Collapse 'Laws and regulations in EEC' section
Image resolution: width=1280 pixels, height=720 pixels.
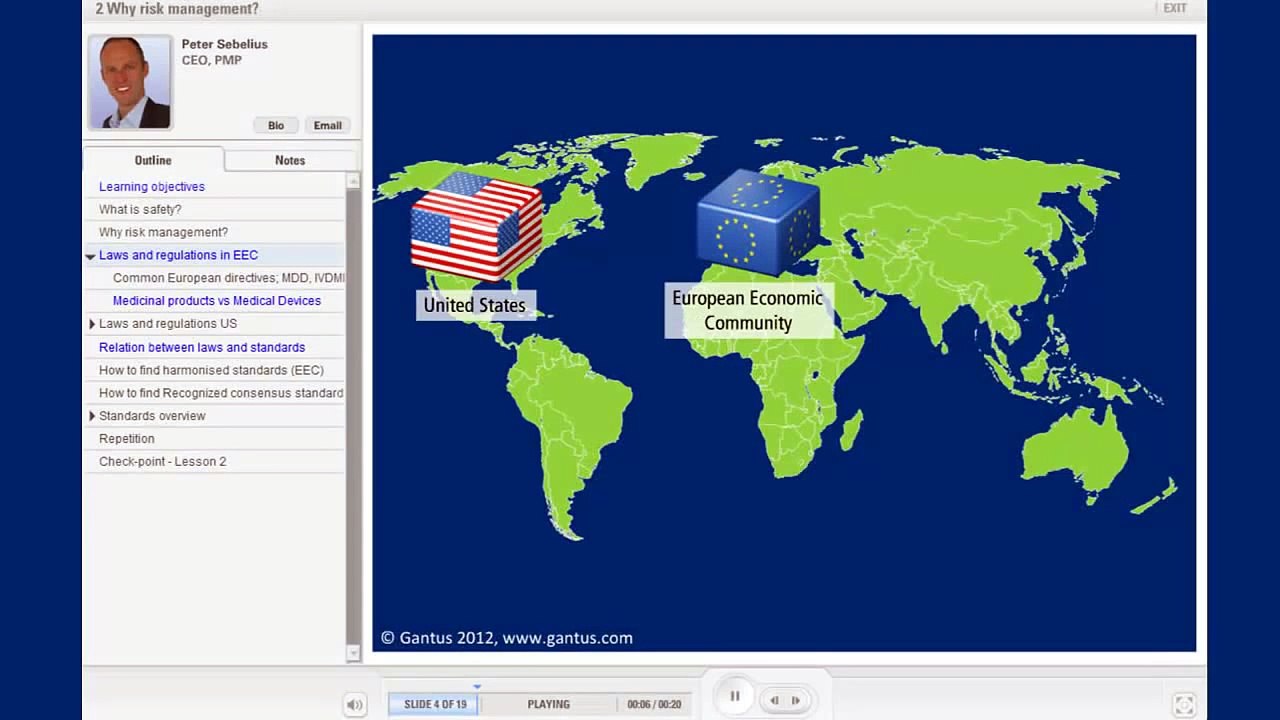pyautogui.click(x=90, y=256)
